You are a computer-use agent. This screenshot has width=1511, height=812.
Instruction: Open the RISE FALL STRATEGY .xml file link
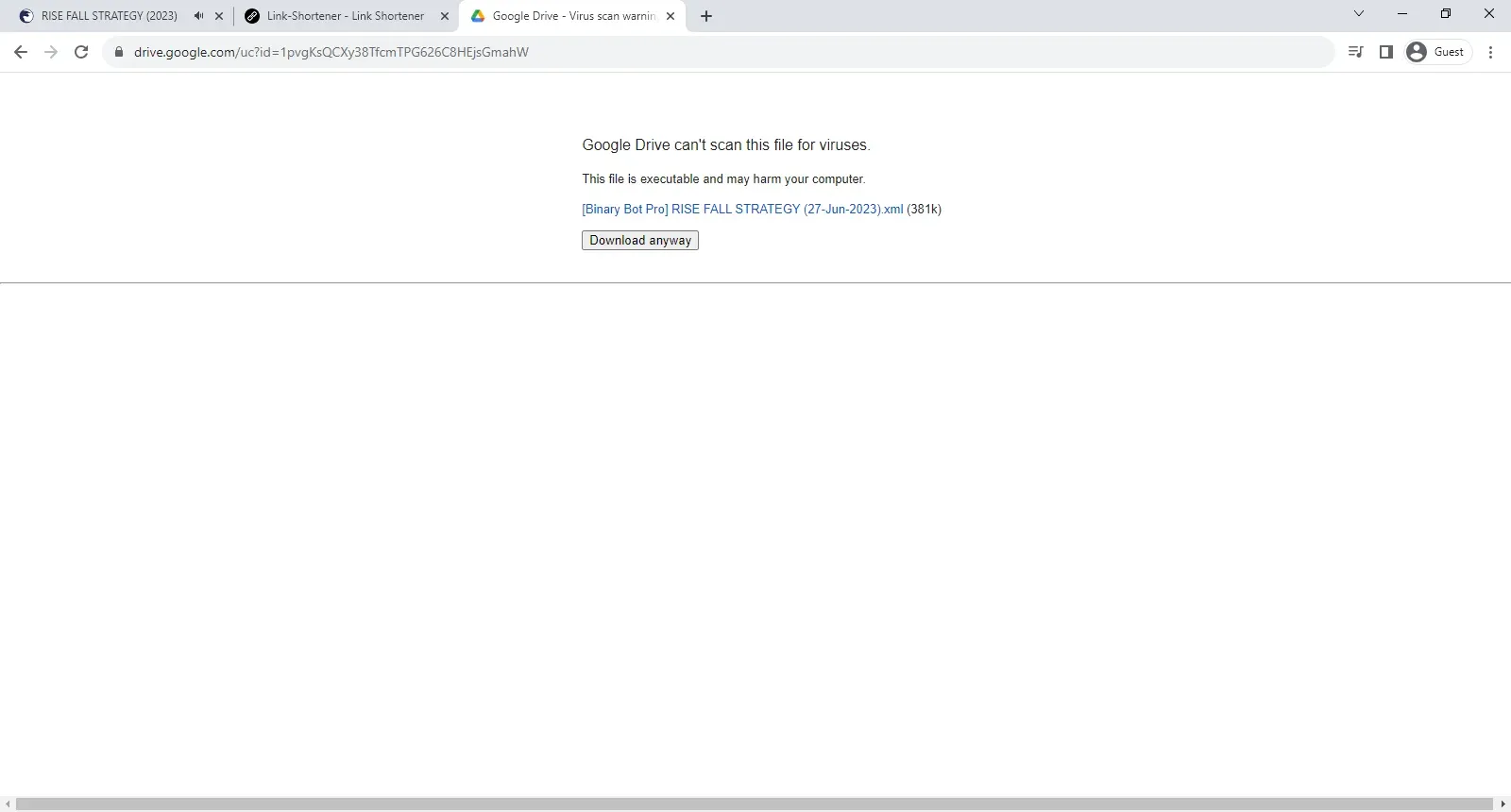click(742, 210)
